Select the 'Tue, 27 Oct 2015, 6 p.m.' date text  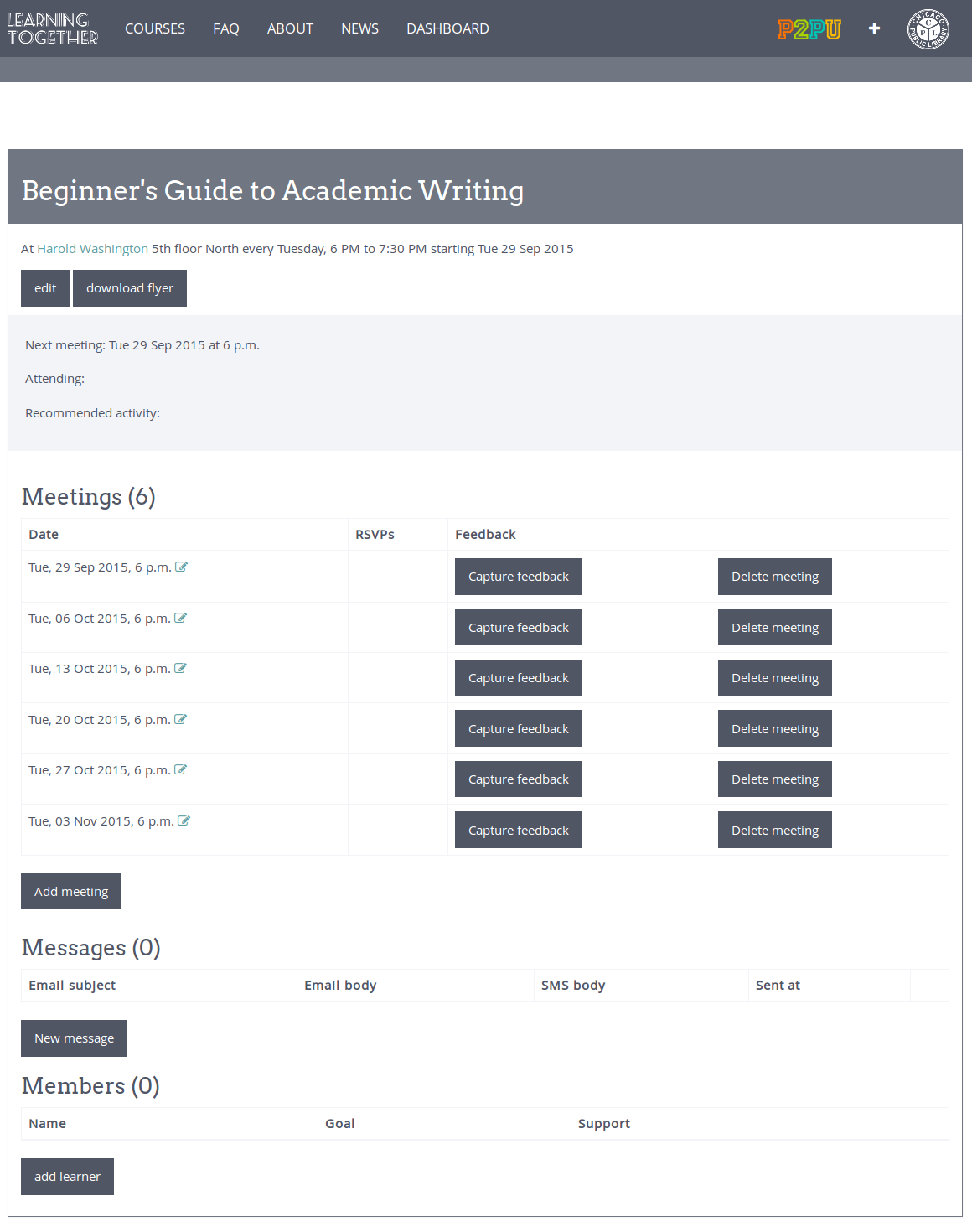[x=100, y=770]
